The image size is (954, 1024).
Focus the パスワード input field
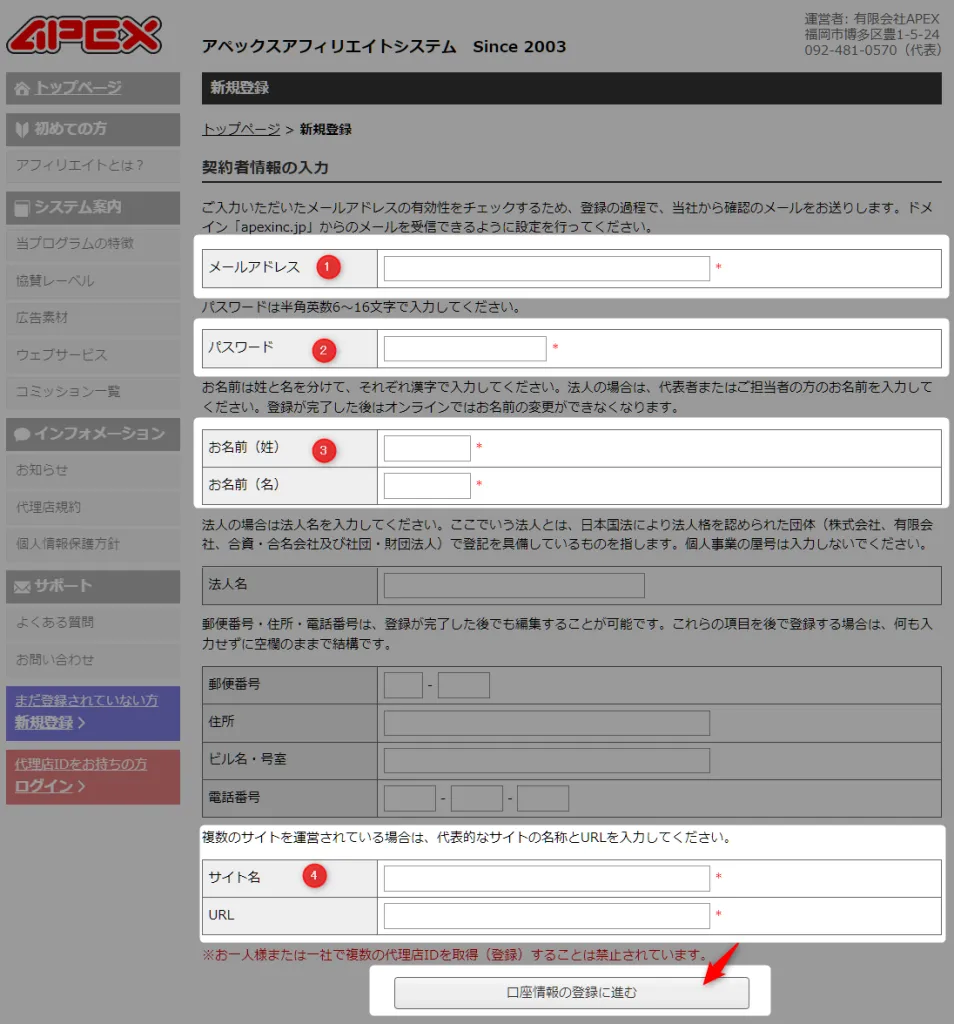(465, 348)
